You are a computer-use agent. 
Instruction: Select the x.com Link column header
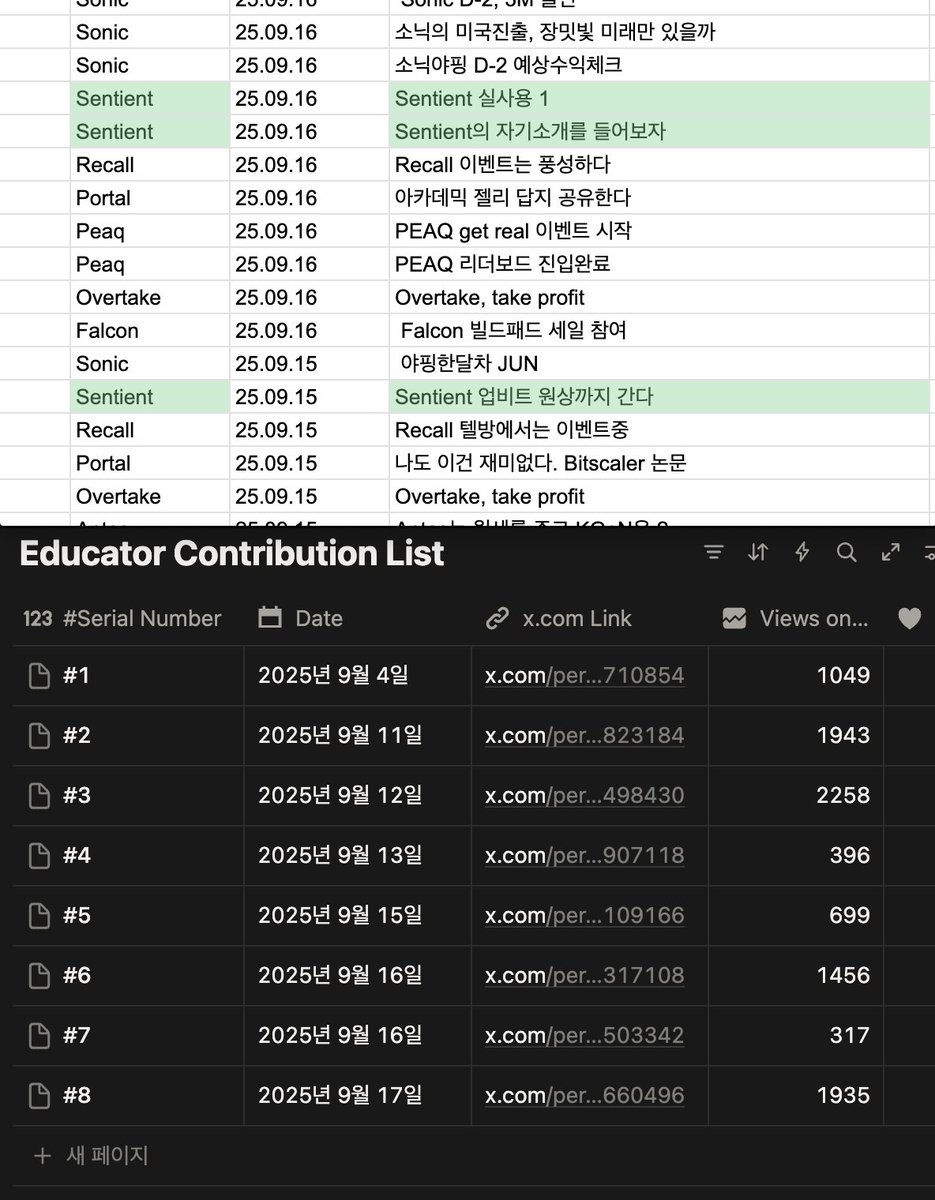click(590, 619)
